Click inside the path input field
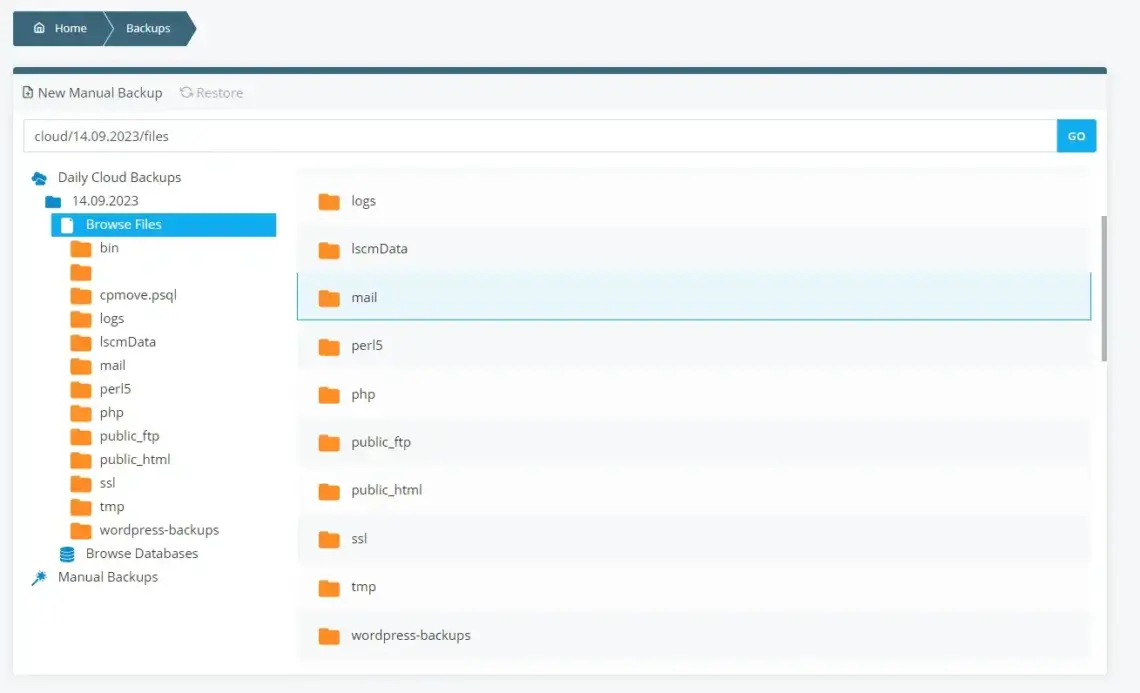 500,135
